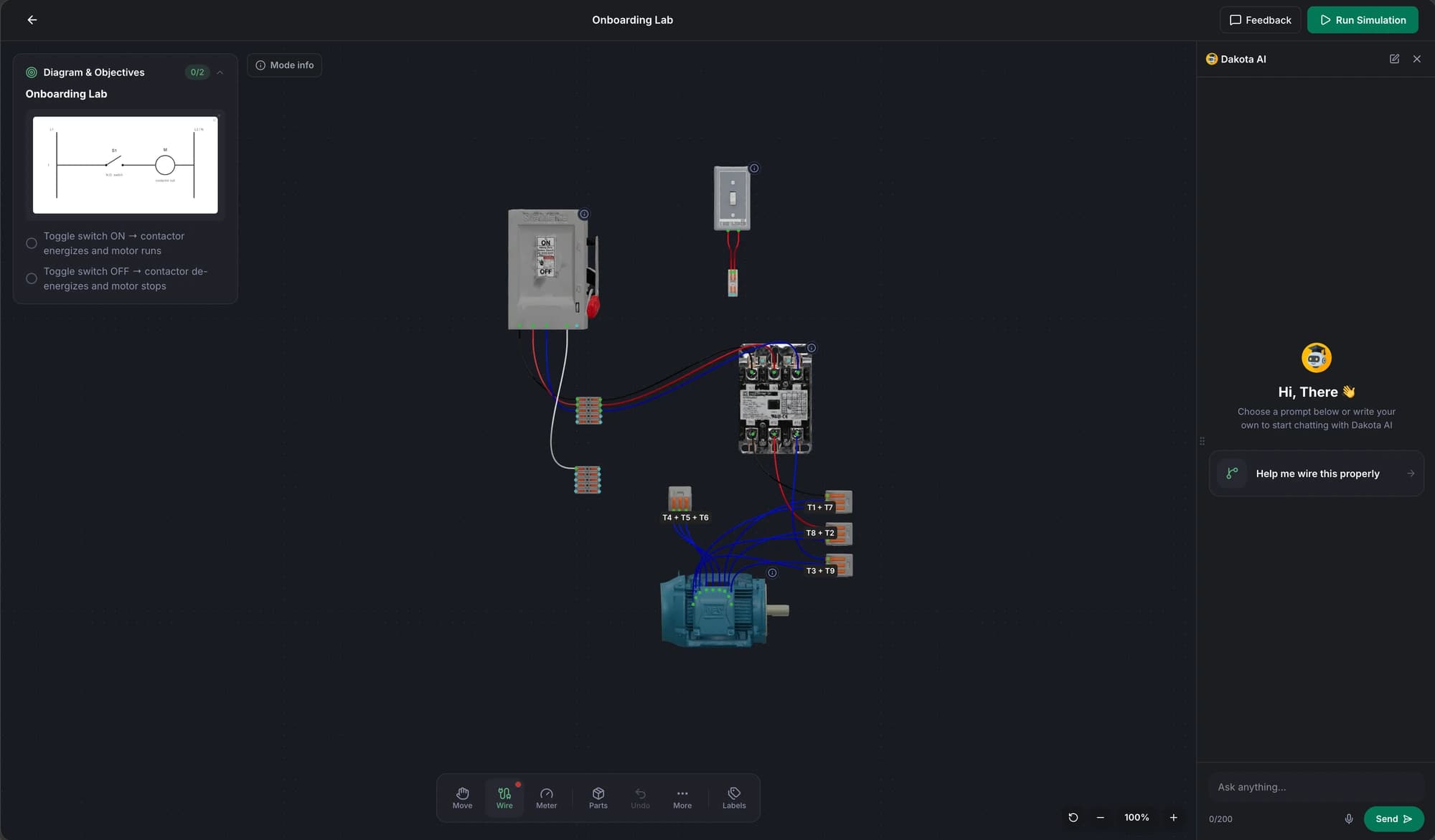Click the contactor component
The width and height of the screenshot is (1435, 840).
click(x=775, y=399)
